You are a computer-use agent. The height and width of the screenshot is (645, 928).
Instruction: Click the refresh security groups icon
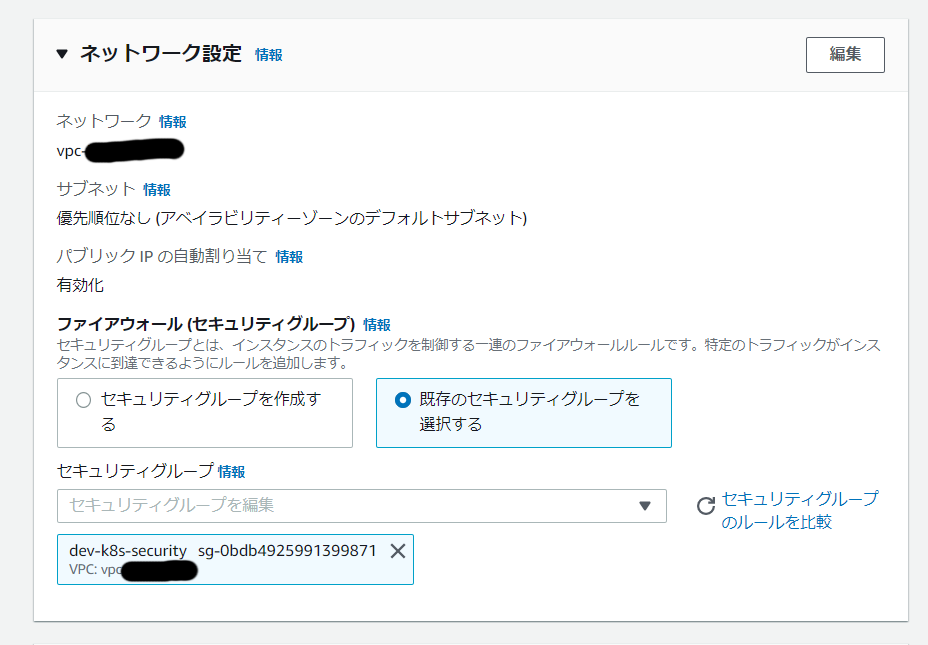pos(705,507)
